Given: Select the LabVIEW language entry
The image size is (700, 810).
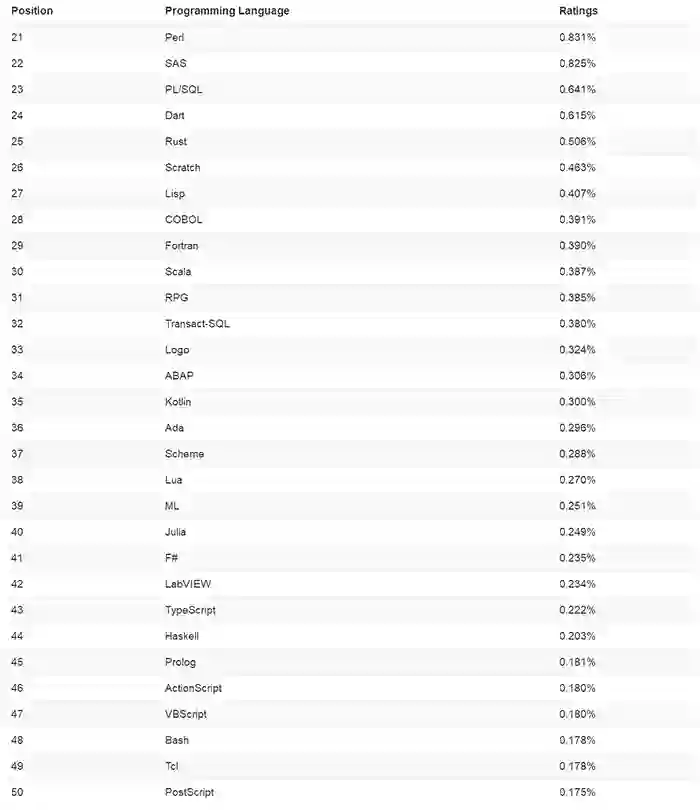Looking at the screenshot, I should tap(188, 583).
